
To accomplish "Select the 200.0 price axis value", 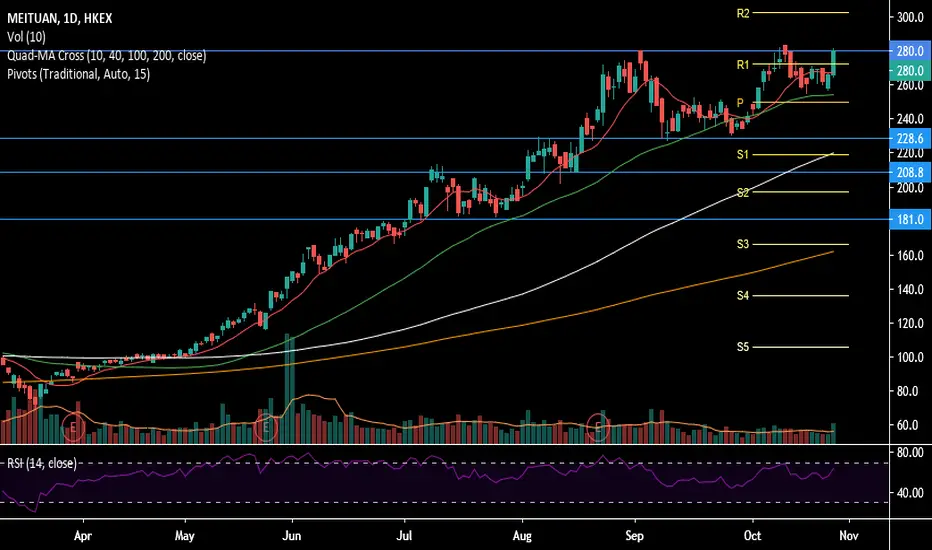I will [910, 187].
